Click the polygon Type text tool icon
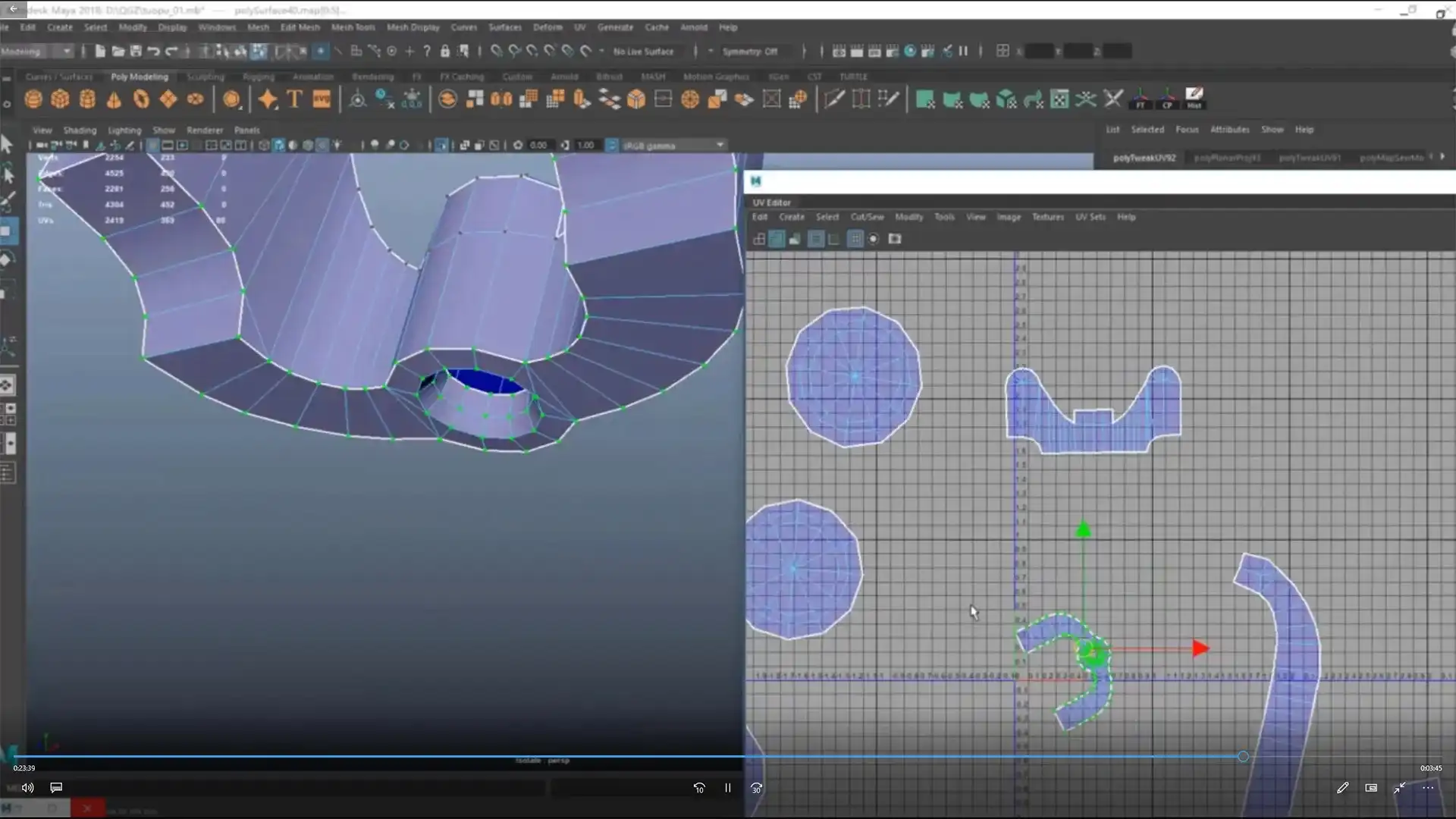This screenshot has height=819, width=1456. tap(294, 99)
